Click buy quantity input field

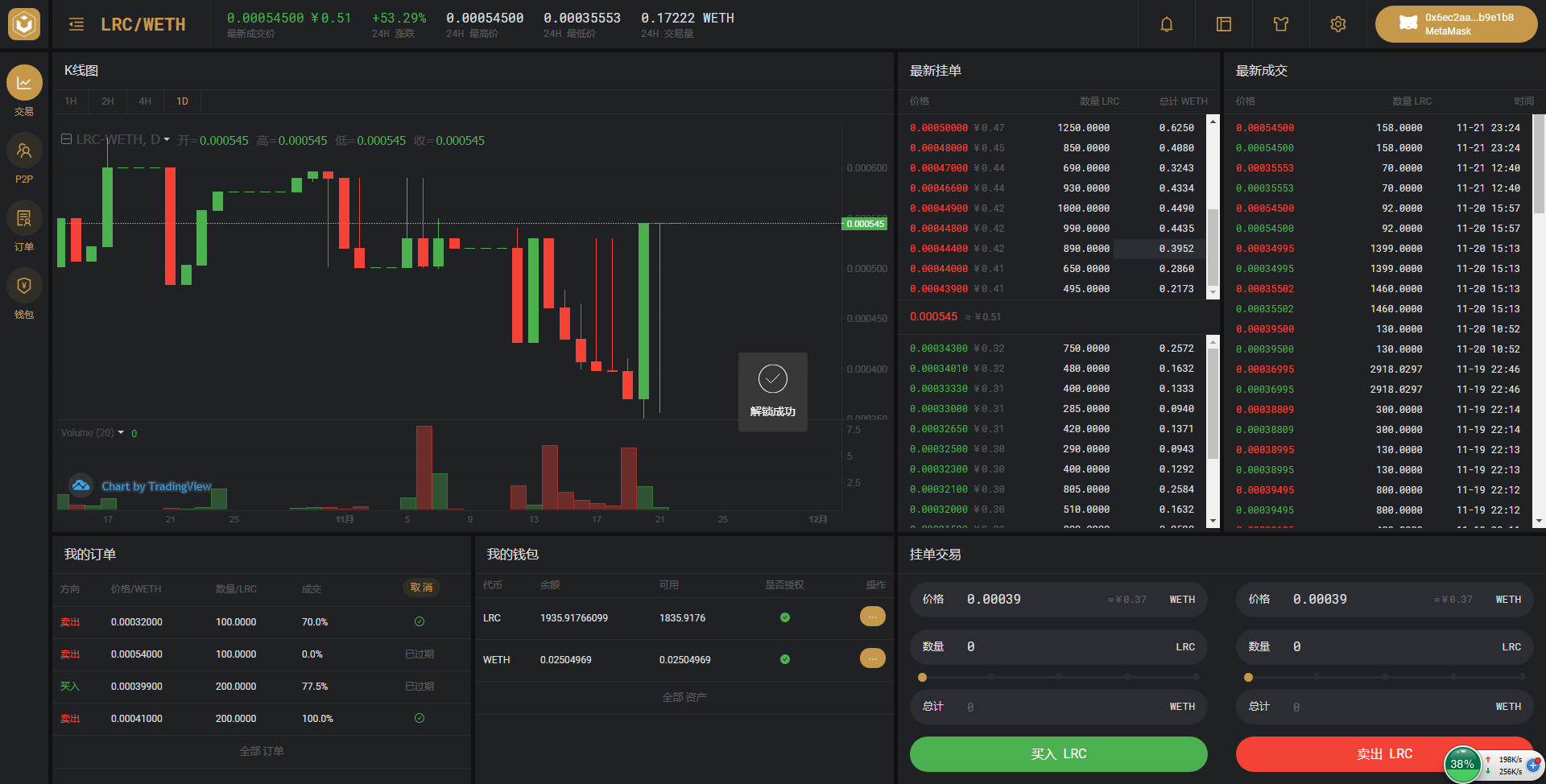point(1058,647)
